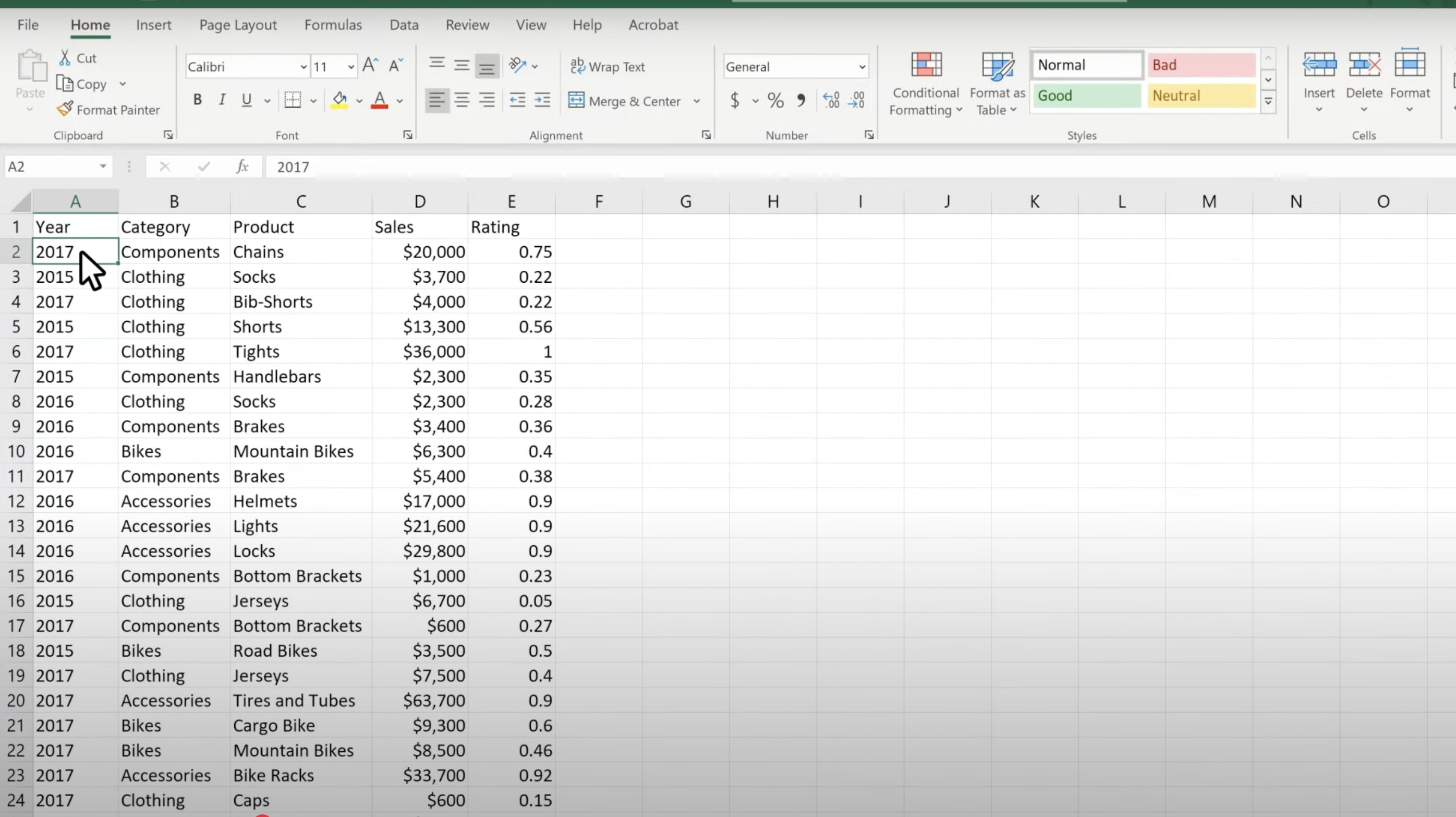Apply the Neutral cell style
Image resolution: width=1456 pixels, height=817 pixels.
click(x=1201, y=95)
